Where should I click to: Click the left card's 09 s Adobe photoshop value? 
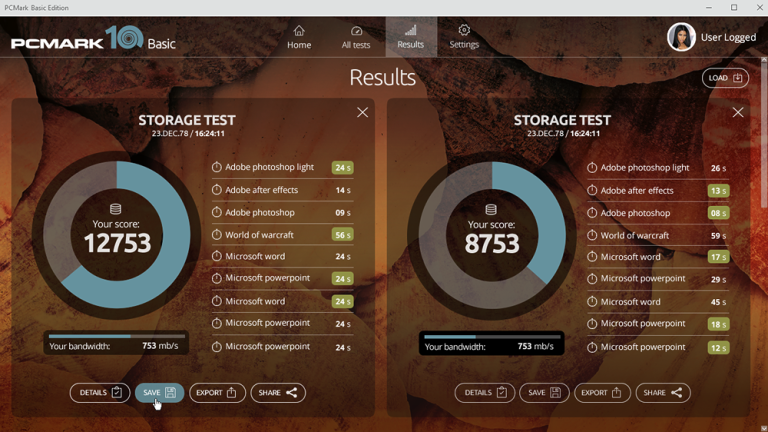tap(343, 213)
